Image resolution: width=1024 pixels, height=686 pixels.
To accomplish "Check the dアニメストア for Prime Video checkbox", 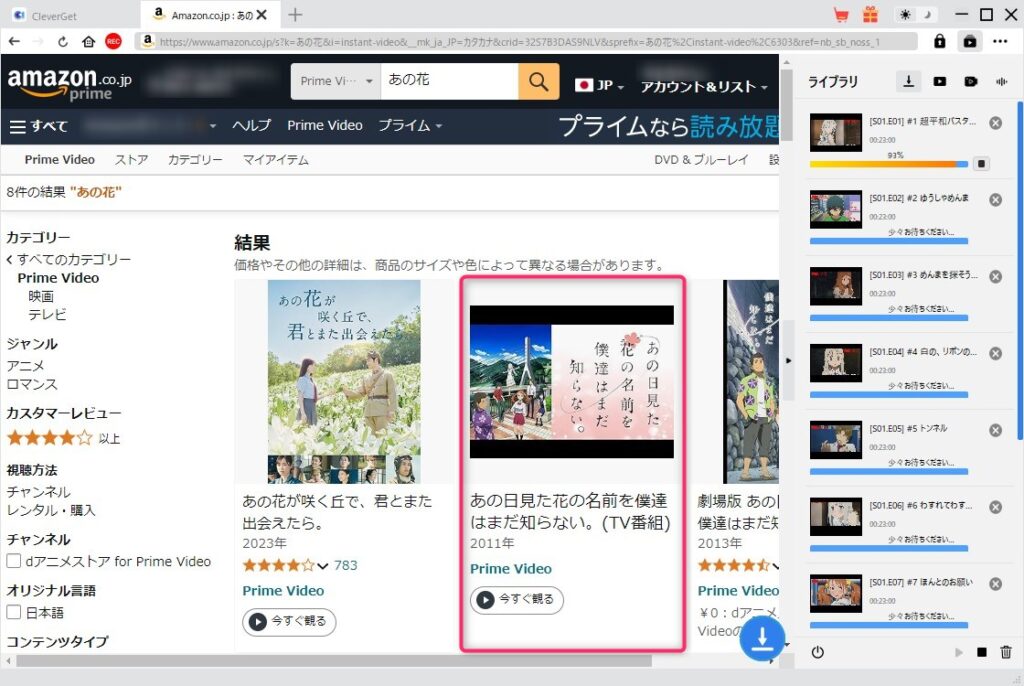I will 14,561.
